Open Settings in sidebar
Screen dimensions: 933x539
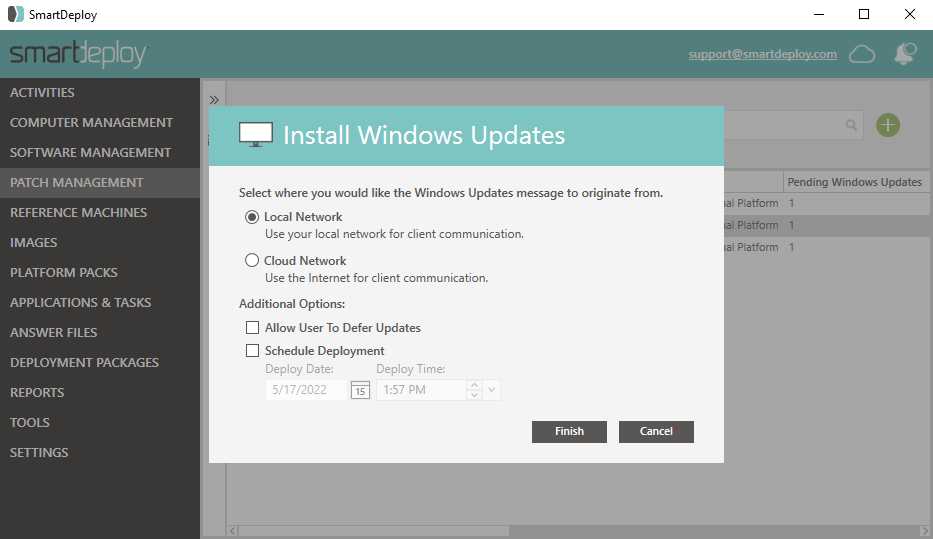tap(39, 453)
